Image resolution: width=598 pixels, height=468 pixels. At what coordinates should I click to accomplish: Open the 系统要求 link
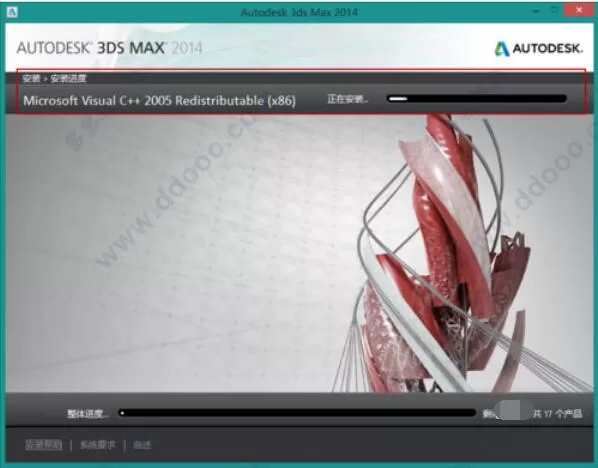coord(98,445)
